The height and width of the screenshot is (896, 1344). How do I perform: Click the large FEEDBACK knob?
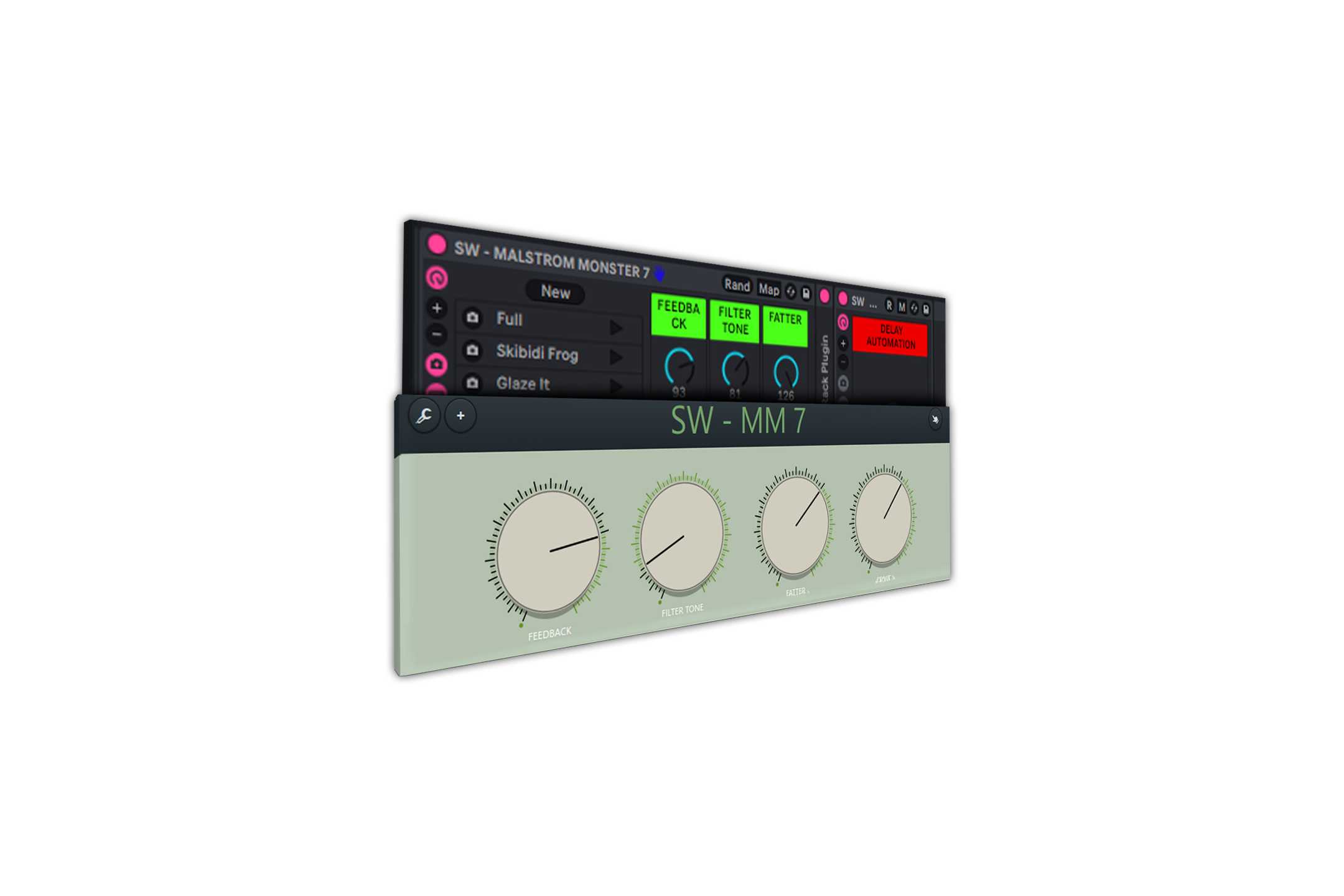(x=549, y=551)
